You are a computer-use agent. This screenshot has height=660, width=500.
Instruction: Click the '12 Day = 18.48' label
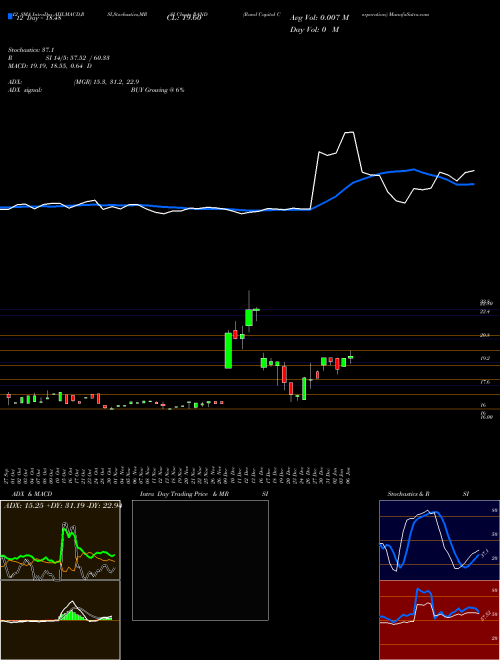click(x=37, y=18)
